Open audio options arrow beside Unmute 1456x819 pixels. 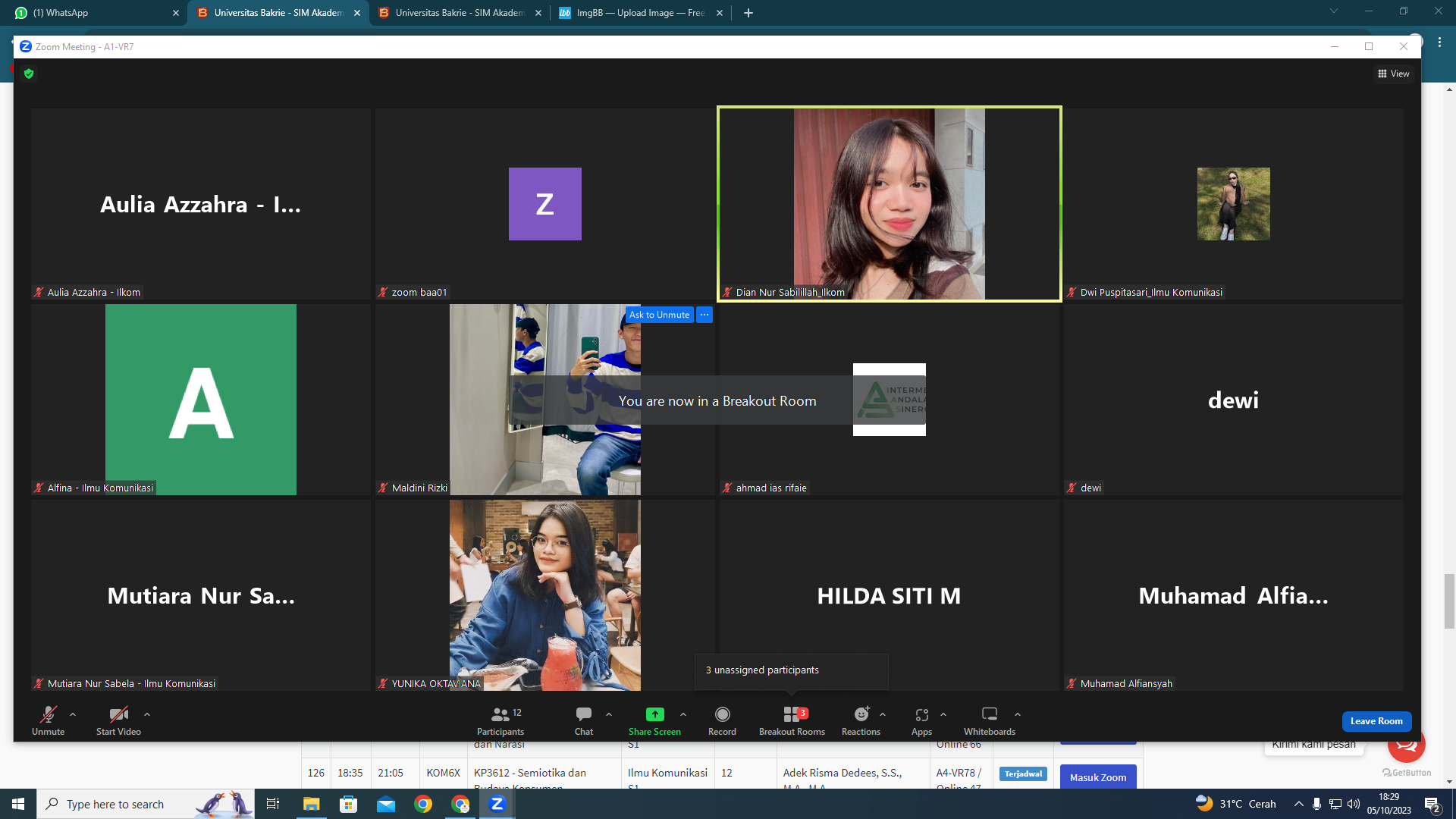point(73,714)
